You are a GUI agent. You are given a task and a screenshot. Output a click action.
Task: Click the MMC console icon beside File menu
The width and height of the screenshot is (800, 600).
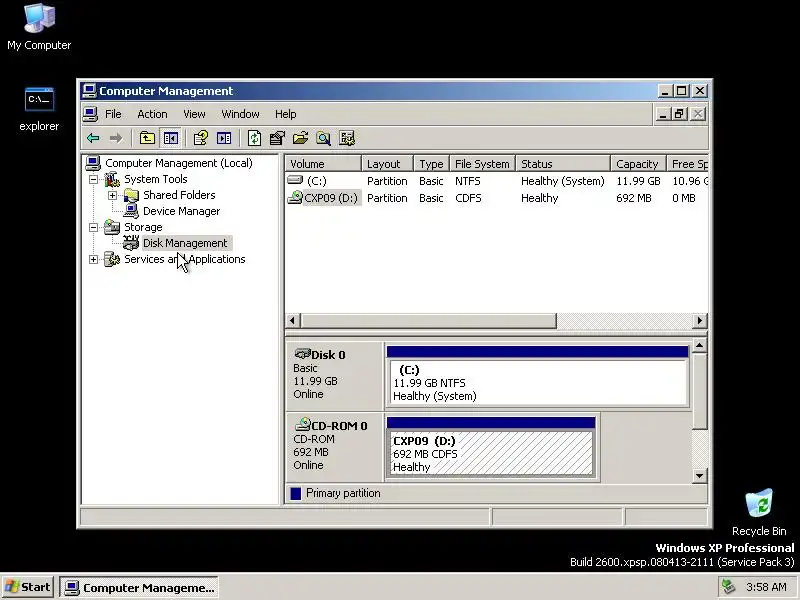point(90,114)
